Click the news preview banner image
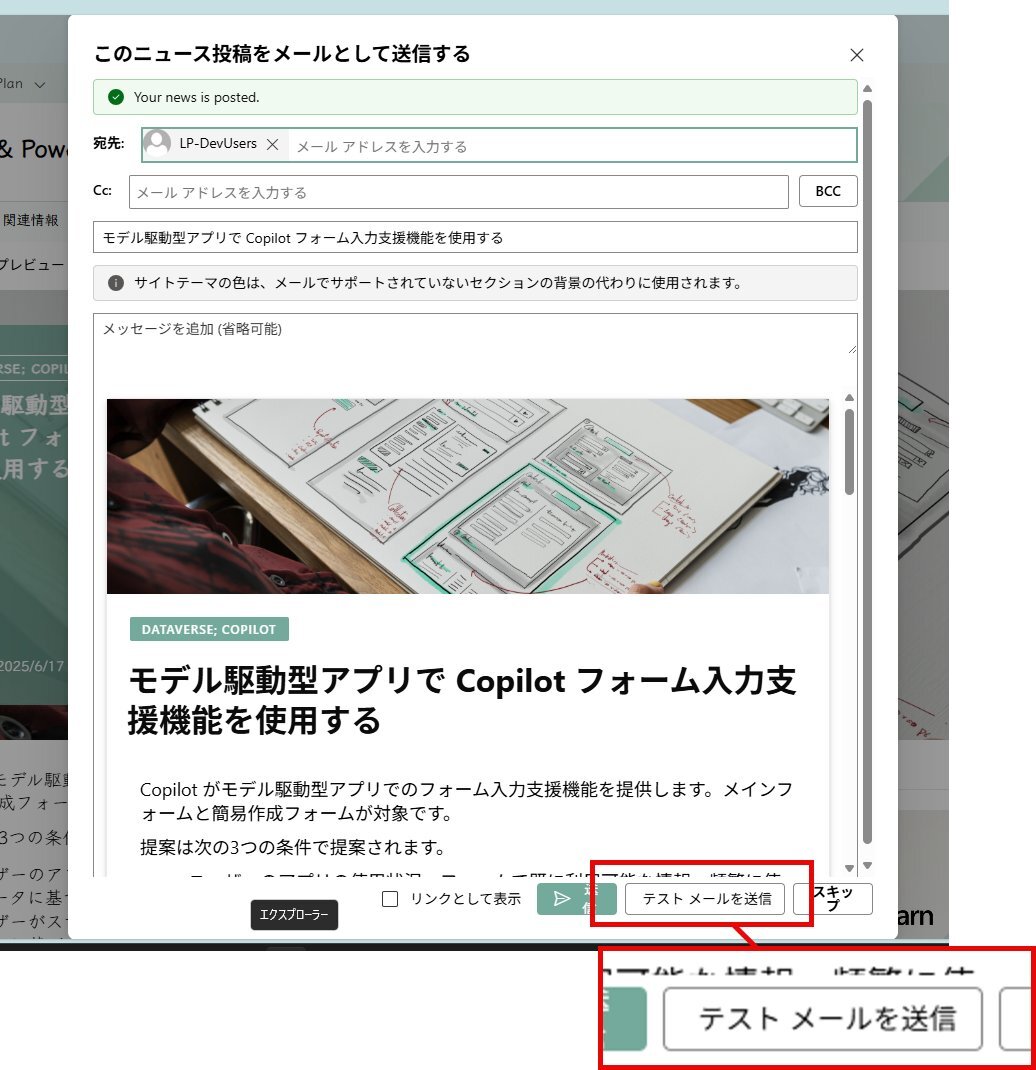This screenshot has width=1036, height=1070. coord(468,496)
